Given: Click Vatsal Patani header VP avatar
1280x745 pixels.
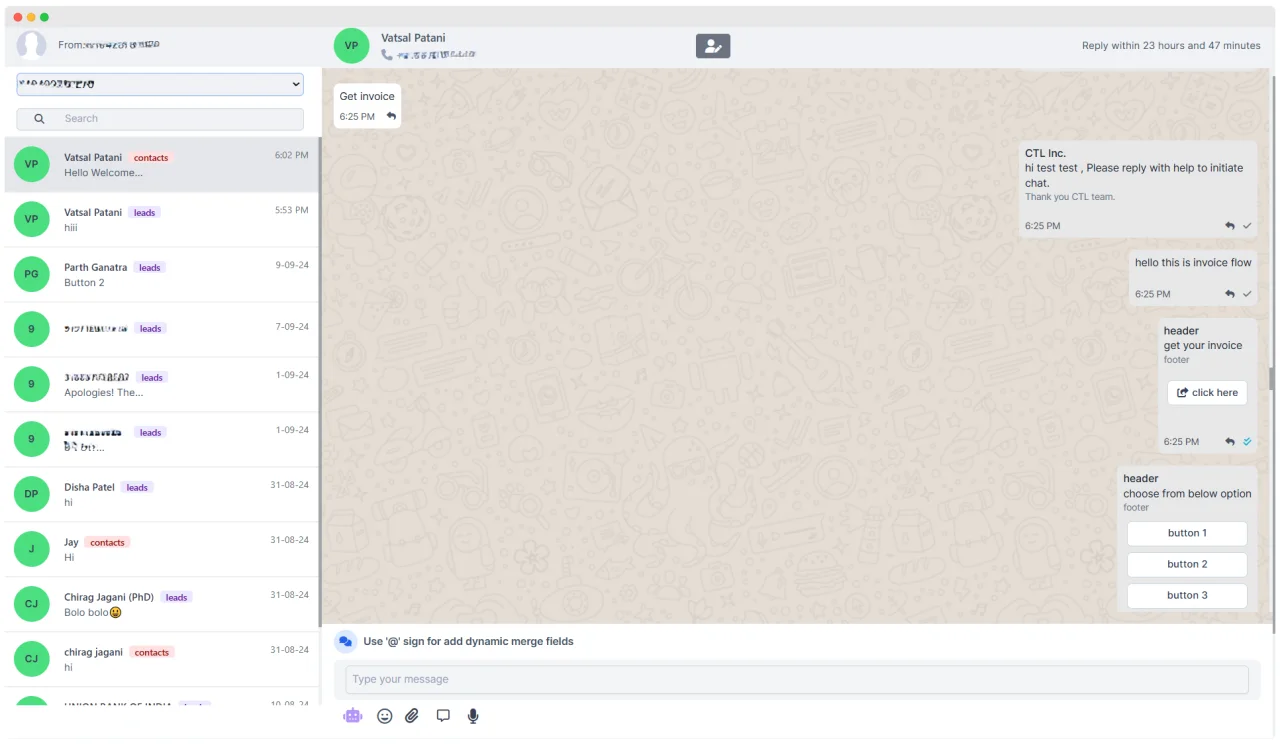Looking at the screenshot, I should tap(351, 46).
